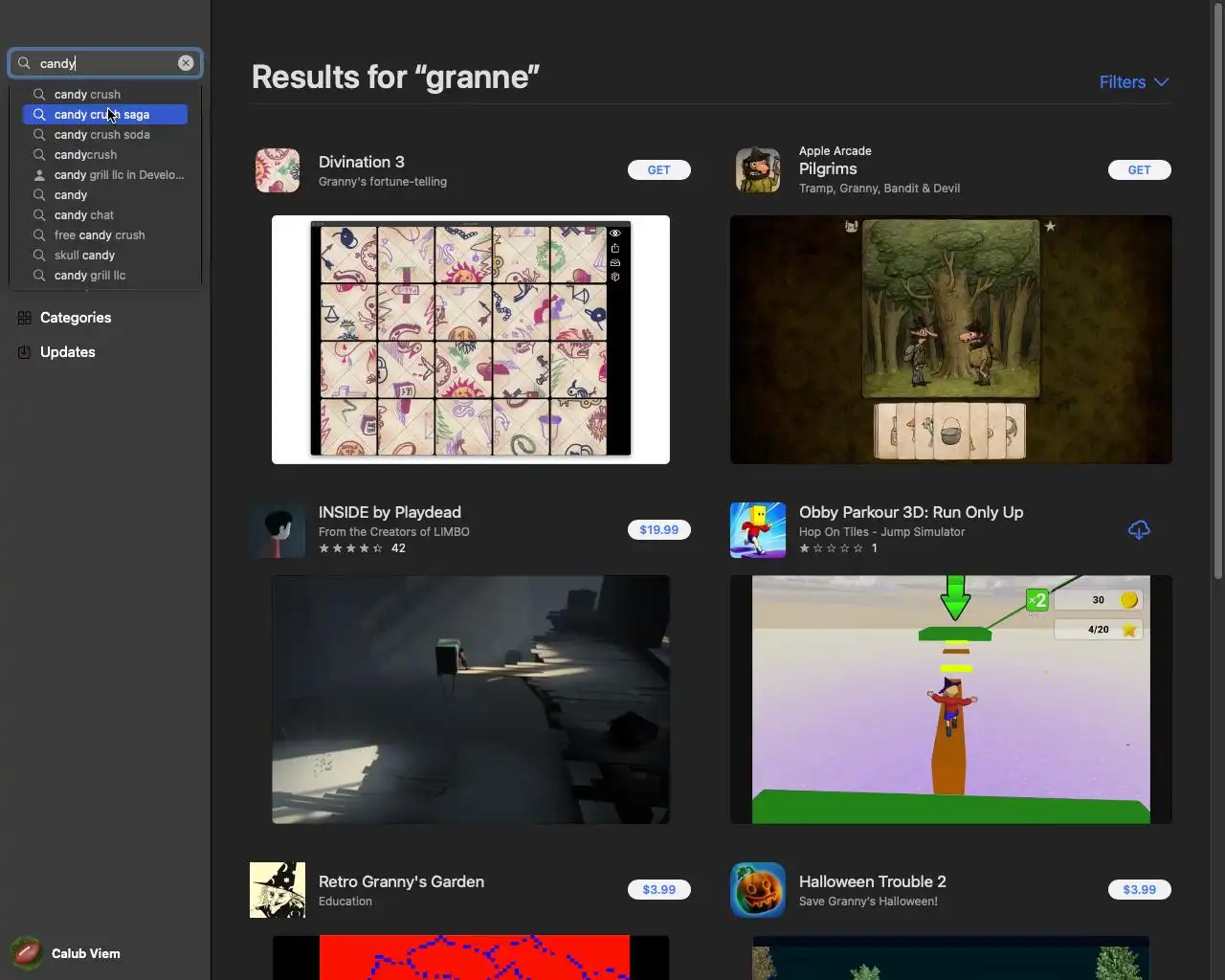Click the Categories grid icon
This screenshot has width=1225, height=980.
pyautogui.click(x=25, y=318)
